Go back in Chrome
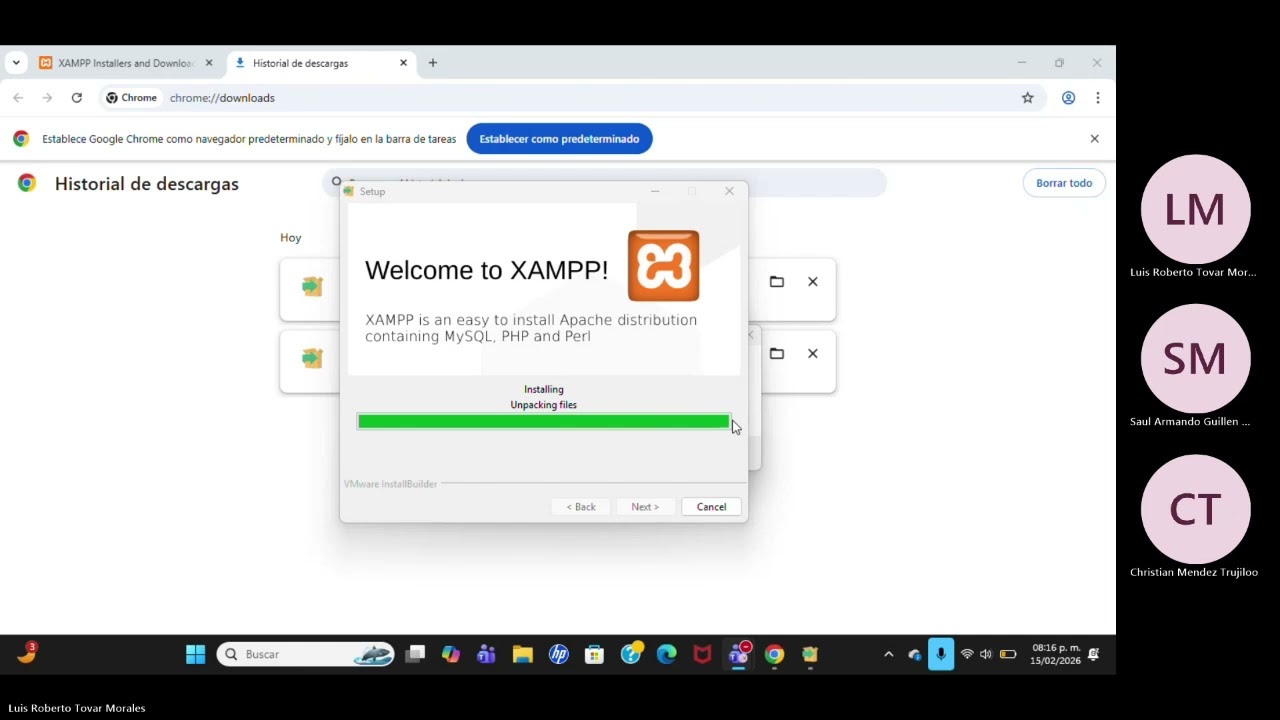 (x=18, y=98)
